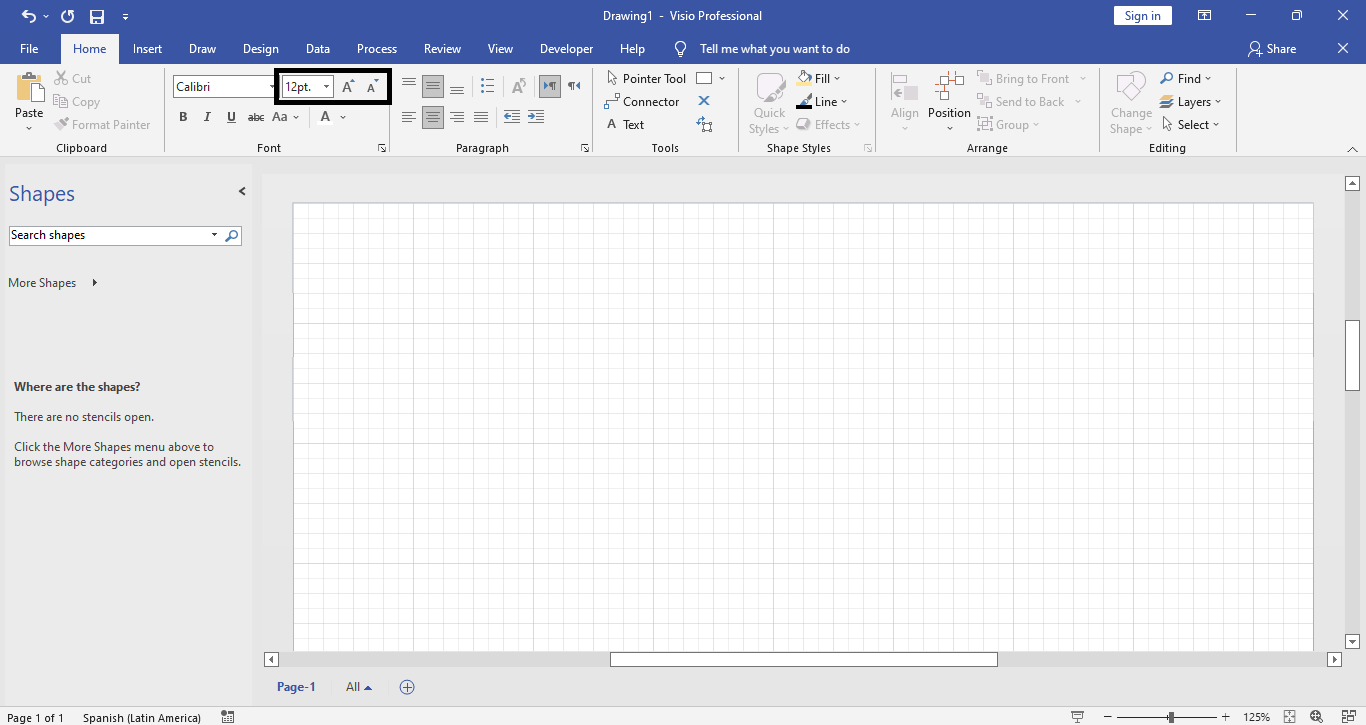The height and width of the screenshot is (725, 1366).
Task: Click the Sign in button
Action: click(1142, 16)
